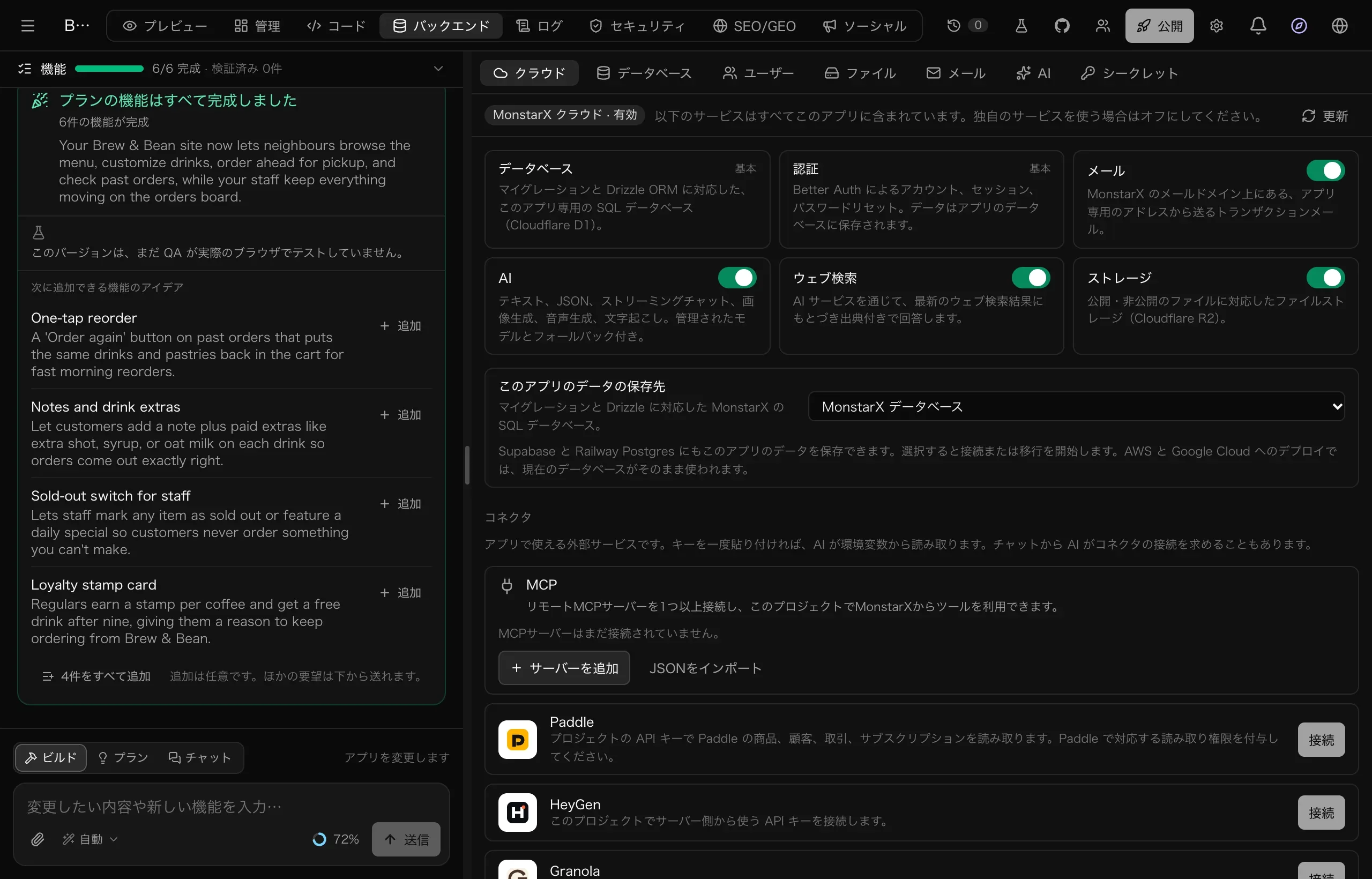Switch to the コード tab
Viewport: 1372px width, 879px height.
click(x=335, y=26)
